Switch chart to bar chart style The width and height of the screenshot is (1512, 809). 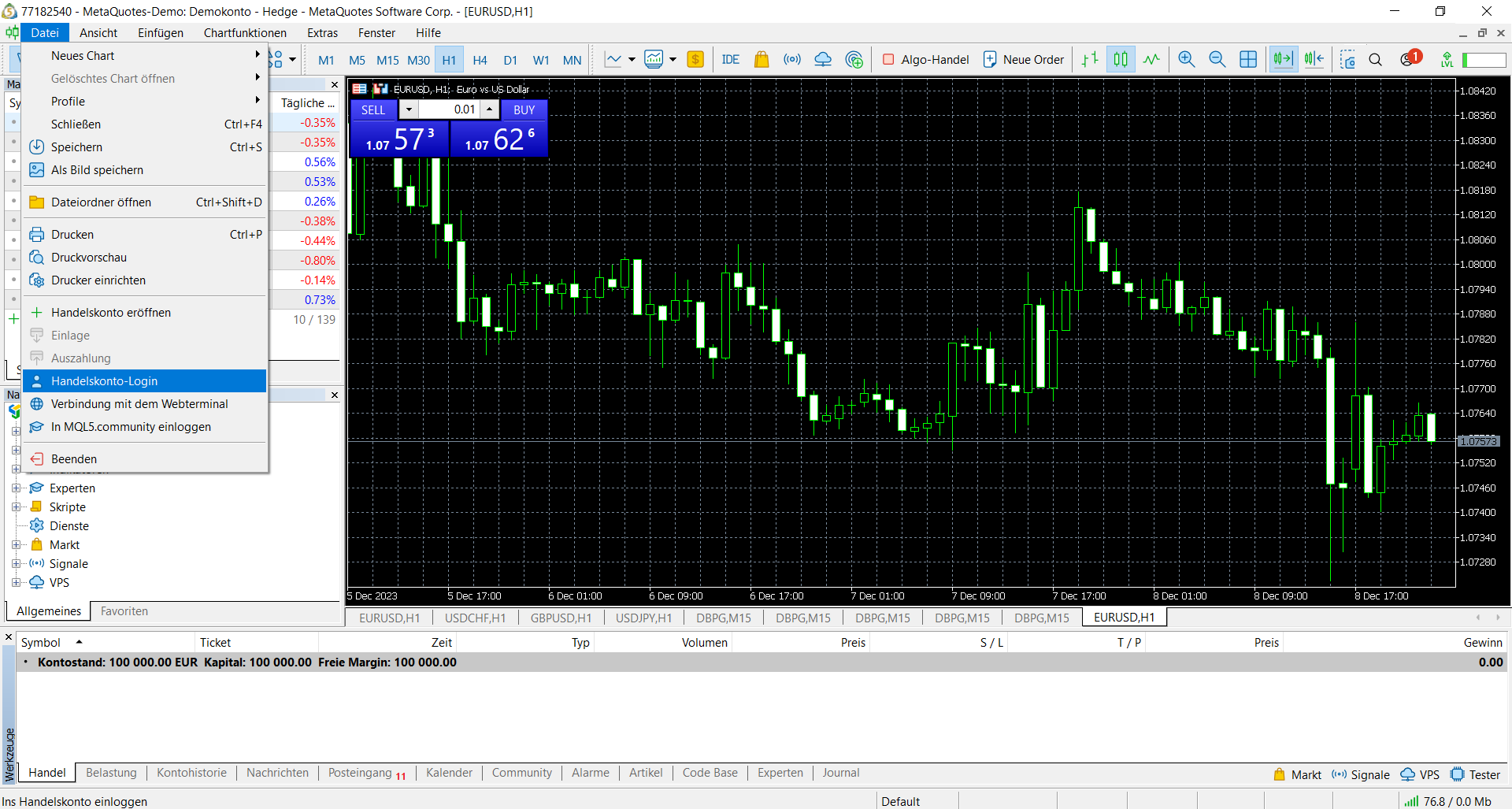[x=1090, y=60]
